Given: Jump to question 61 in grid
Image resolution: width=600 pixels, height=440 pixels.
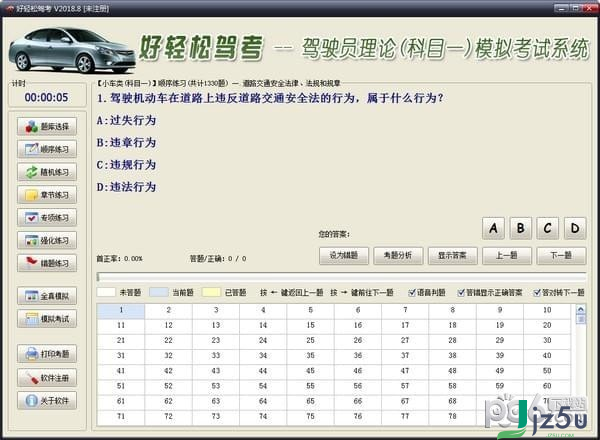Looking at the screenshot, I should tap(121, 401).
